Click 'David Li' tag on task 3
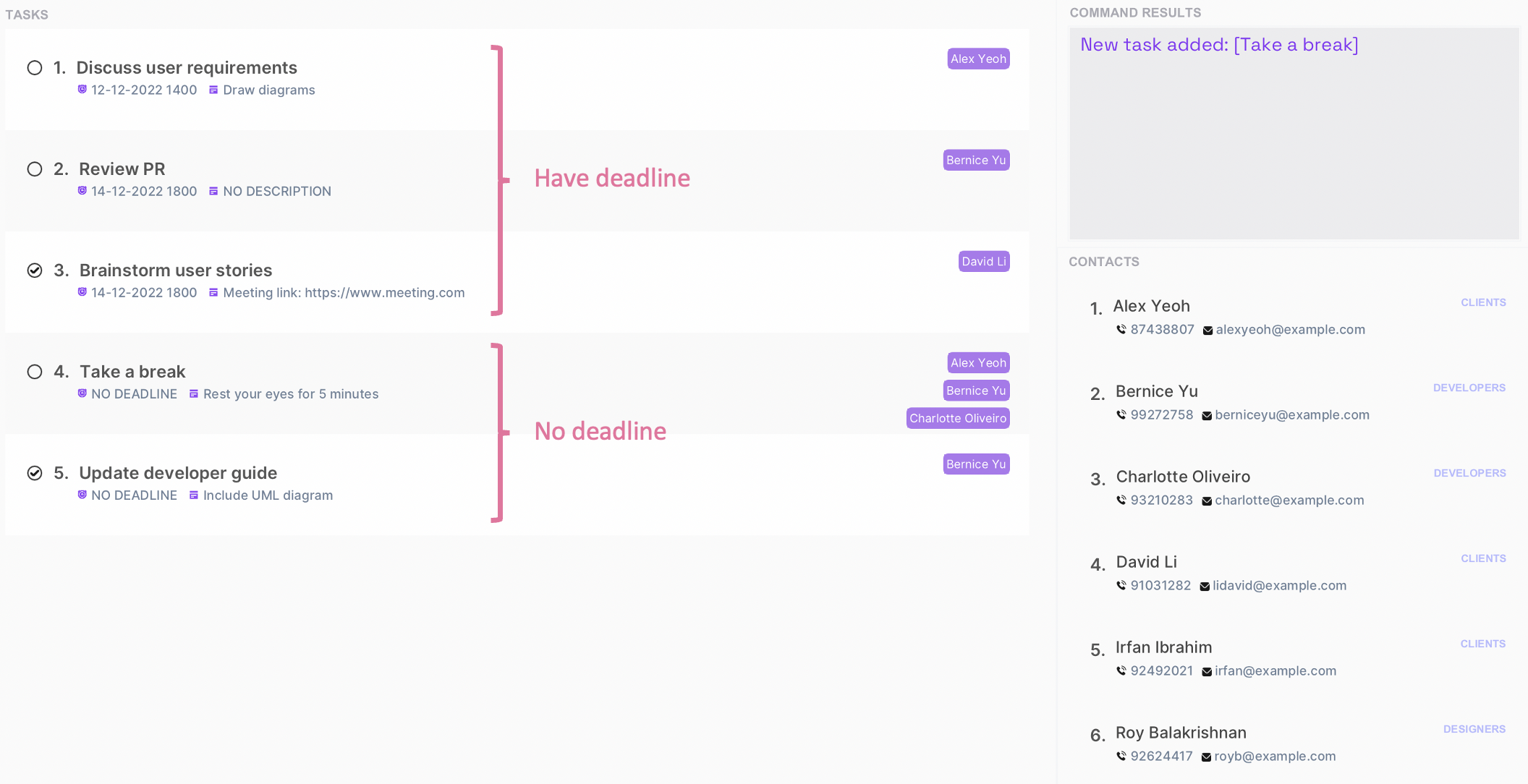 984,262
